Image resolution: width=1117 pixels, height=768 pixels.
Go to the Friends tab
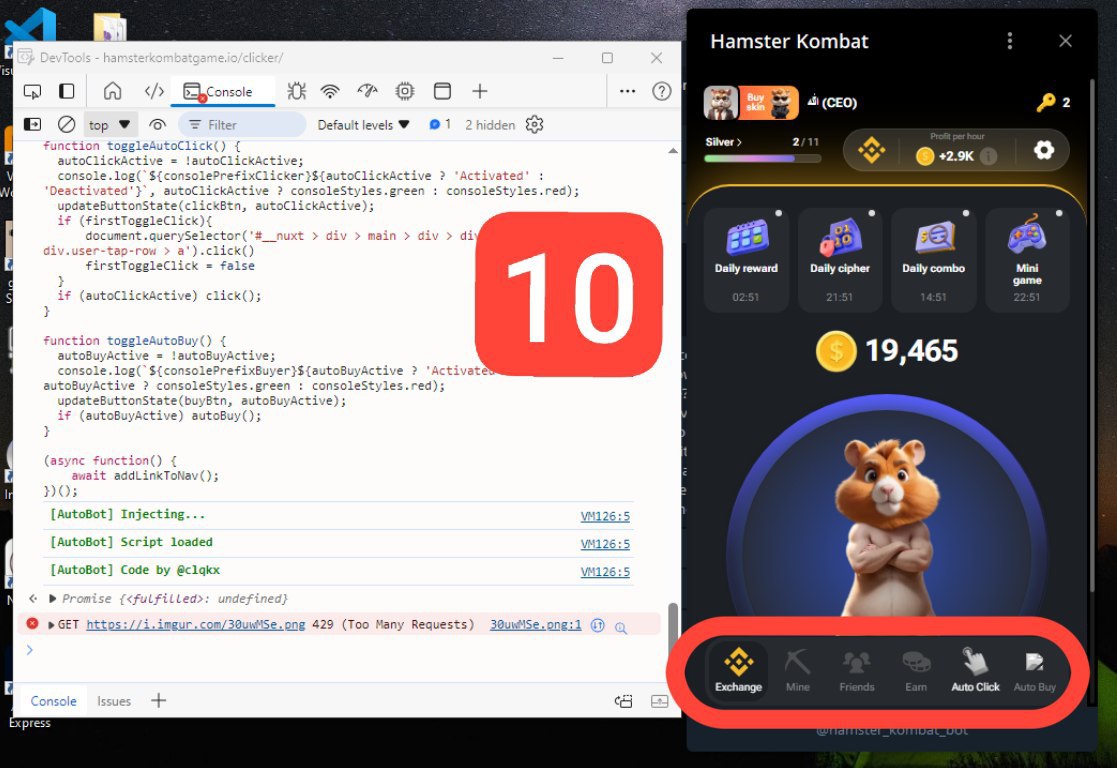pos(856,670)
